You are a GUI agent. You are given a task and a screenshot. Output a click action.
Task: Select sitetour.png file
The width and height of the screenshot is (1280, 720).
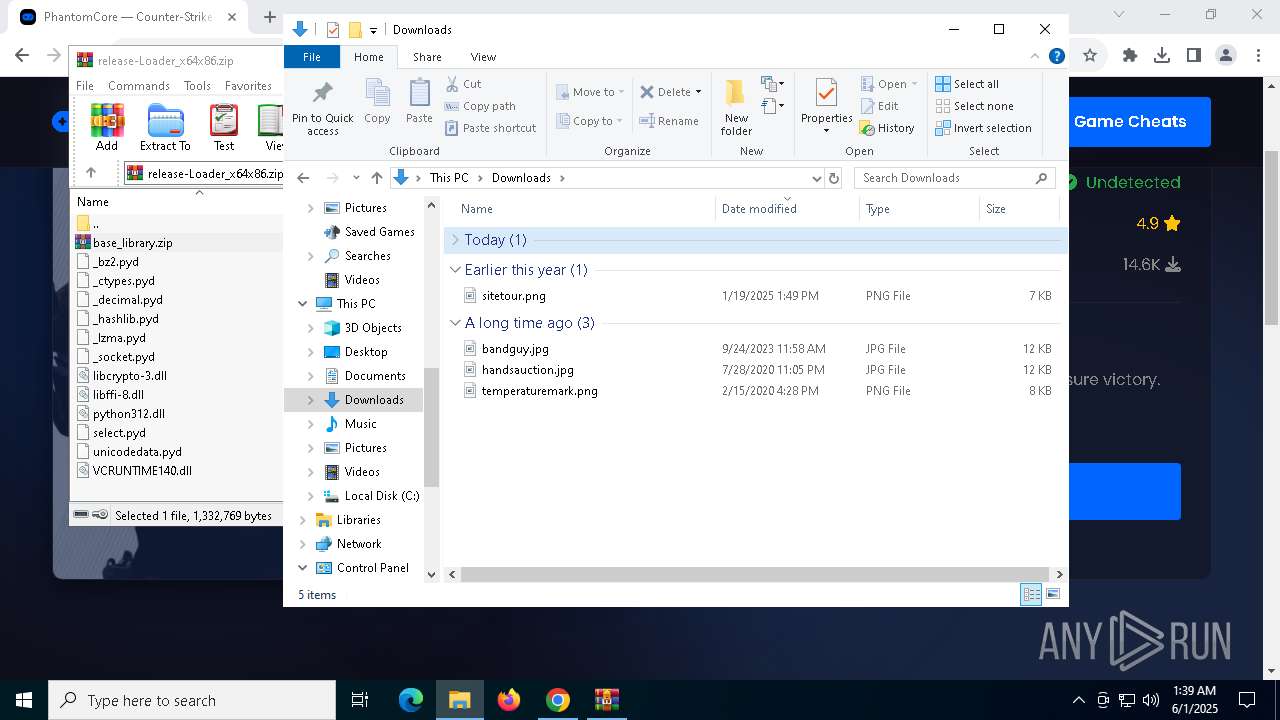(x=514, y=296)
